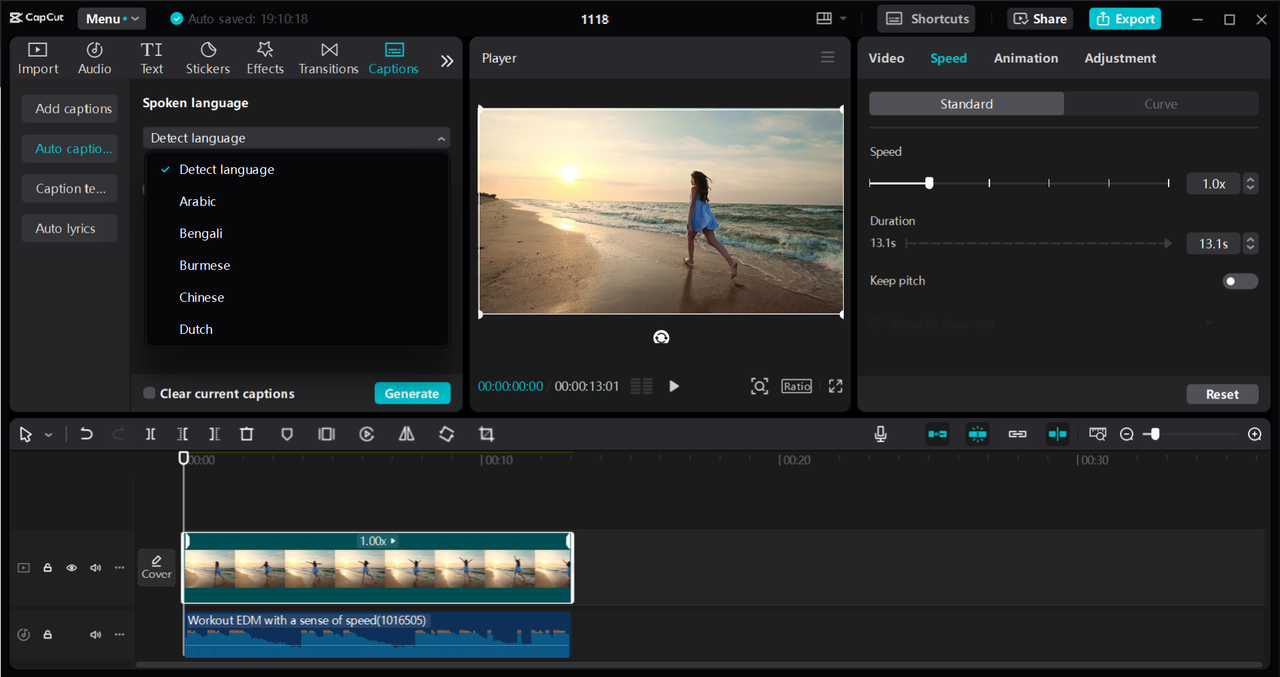
Task: Click the duration 13.1s value field
Action: click(1214, 244)
